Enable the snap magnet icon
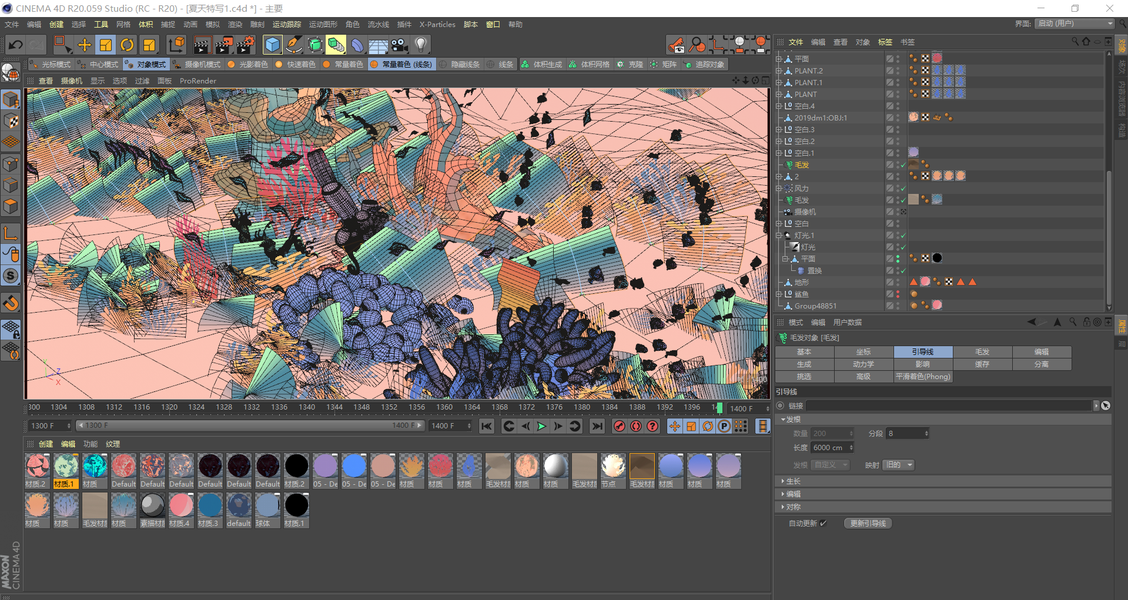1128x600 pixels. coord(11,303)
